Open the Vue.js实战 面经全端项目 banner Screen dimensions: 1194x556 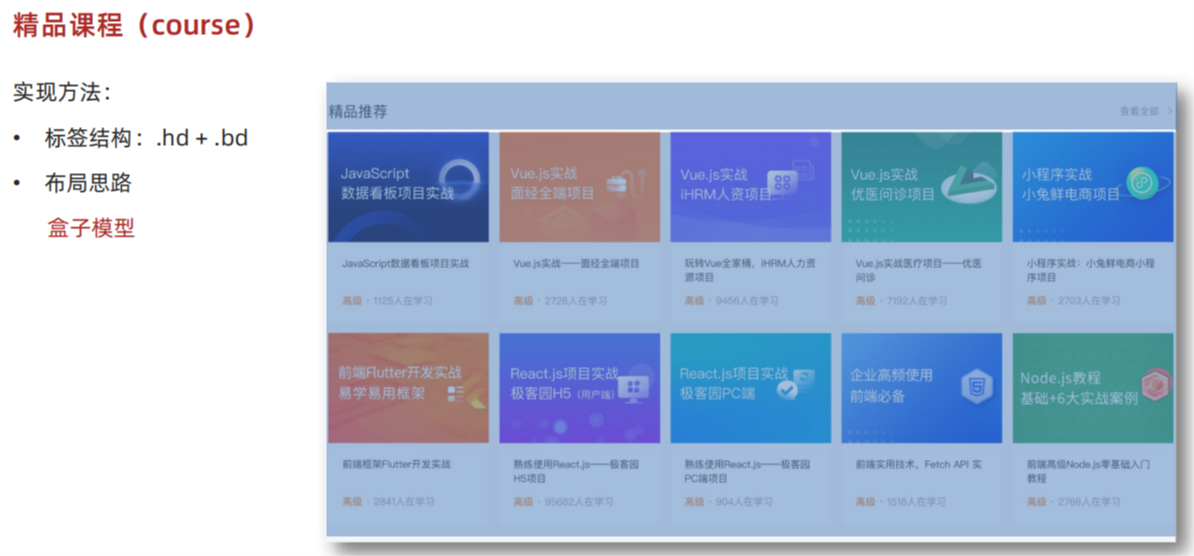click(579, 187)
